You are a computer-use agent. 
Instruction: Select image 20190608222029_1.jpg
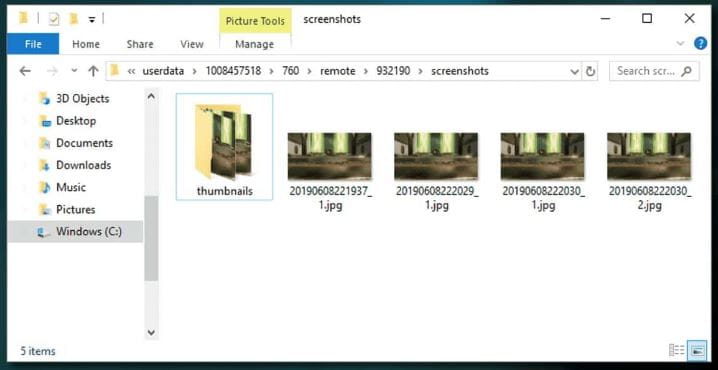coord(436,171)
